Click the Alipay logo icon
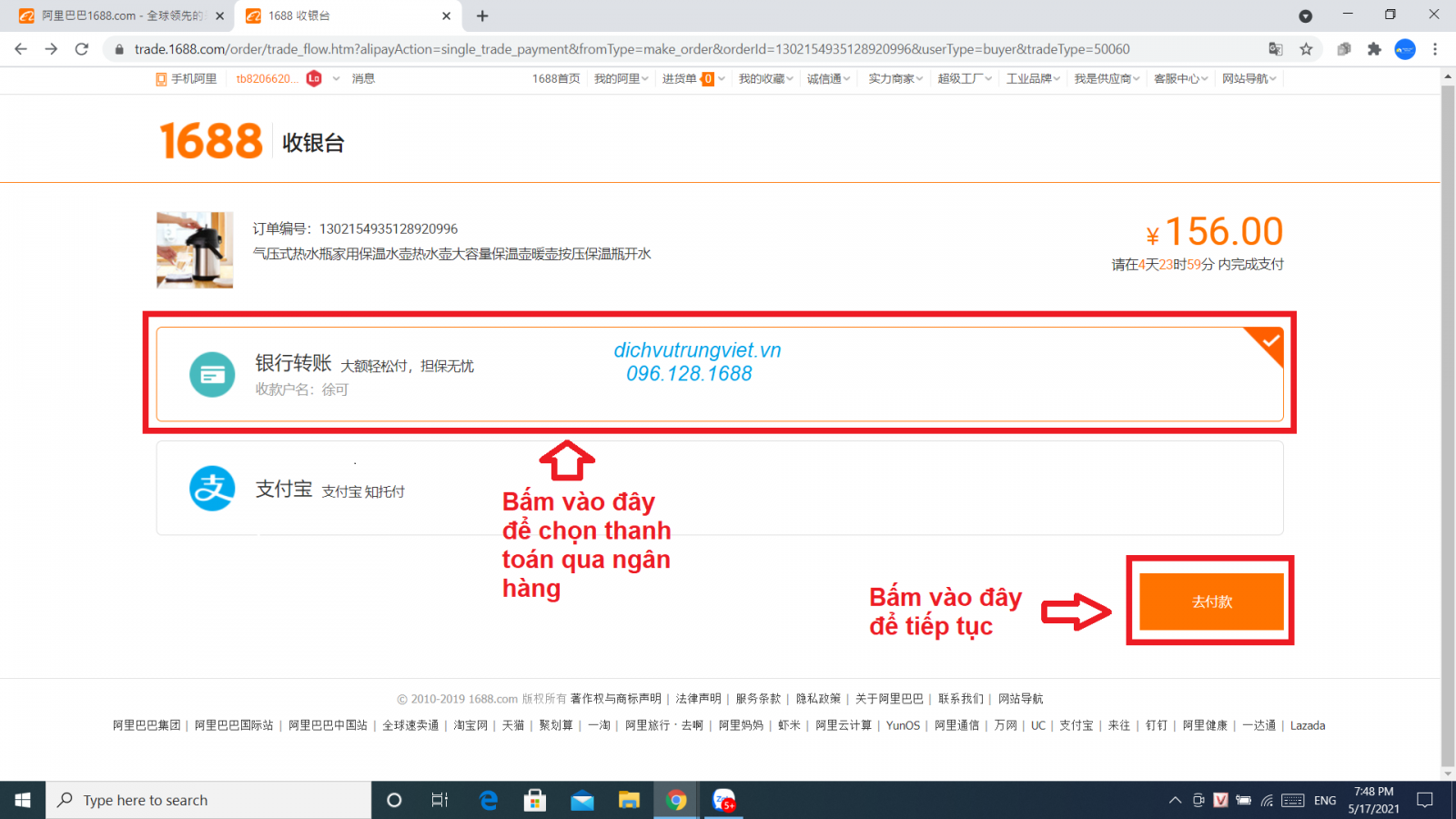The width and height of the screenshot is (1456, 819). [212, 489]
